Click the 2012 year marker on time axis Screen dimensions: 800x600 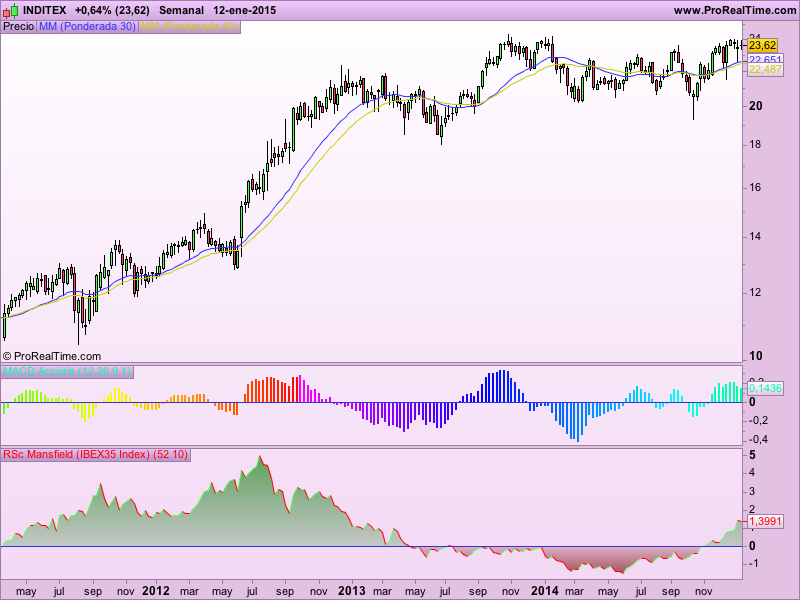[x=156, y=591]
